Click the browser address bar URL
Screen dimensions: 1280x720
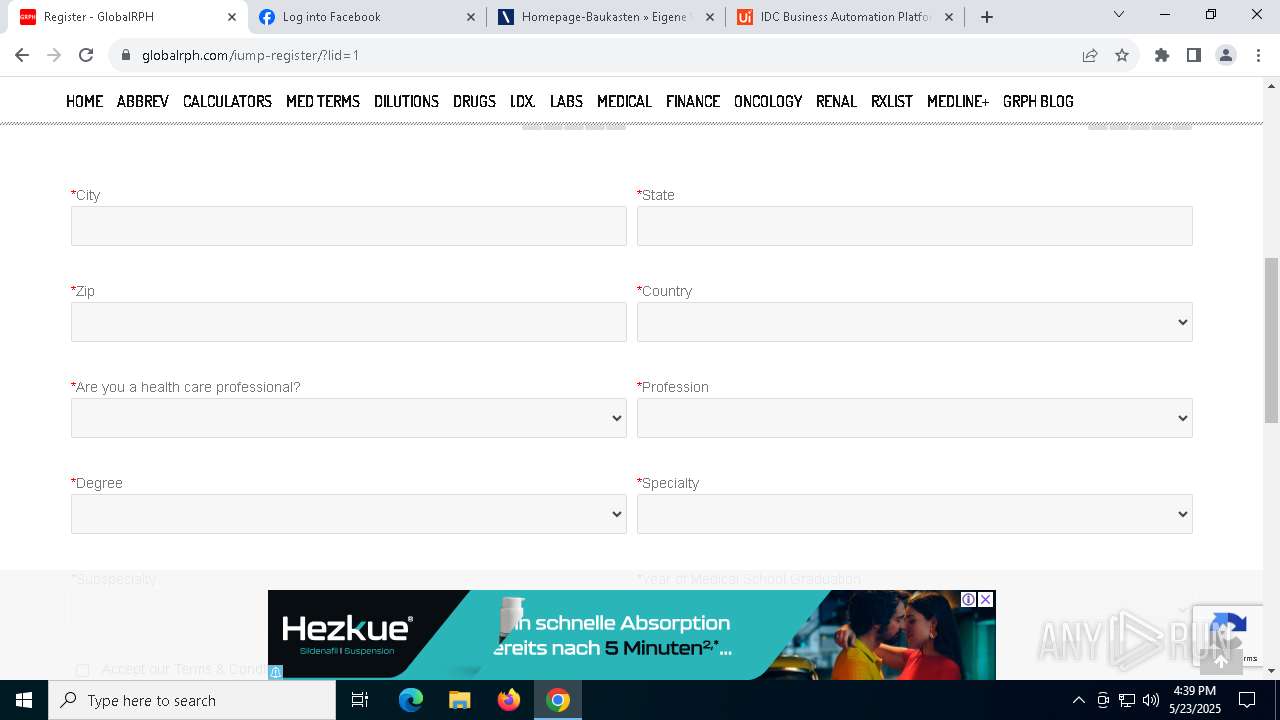point(250,55)
